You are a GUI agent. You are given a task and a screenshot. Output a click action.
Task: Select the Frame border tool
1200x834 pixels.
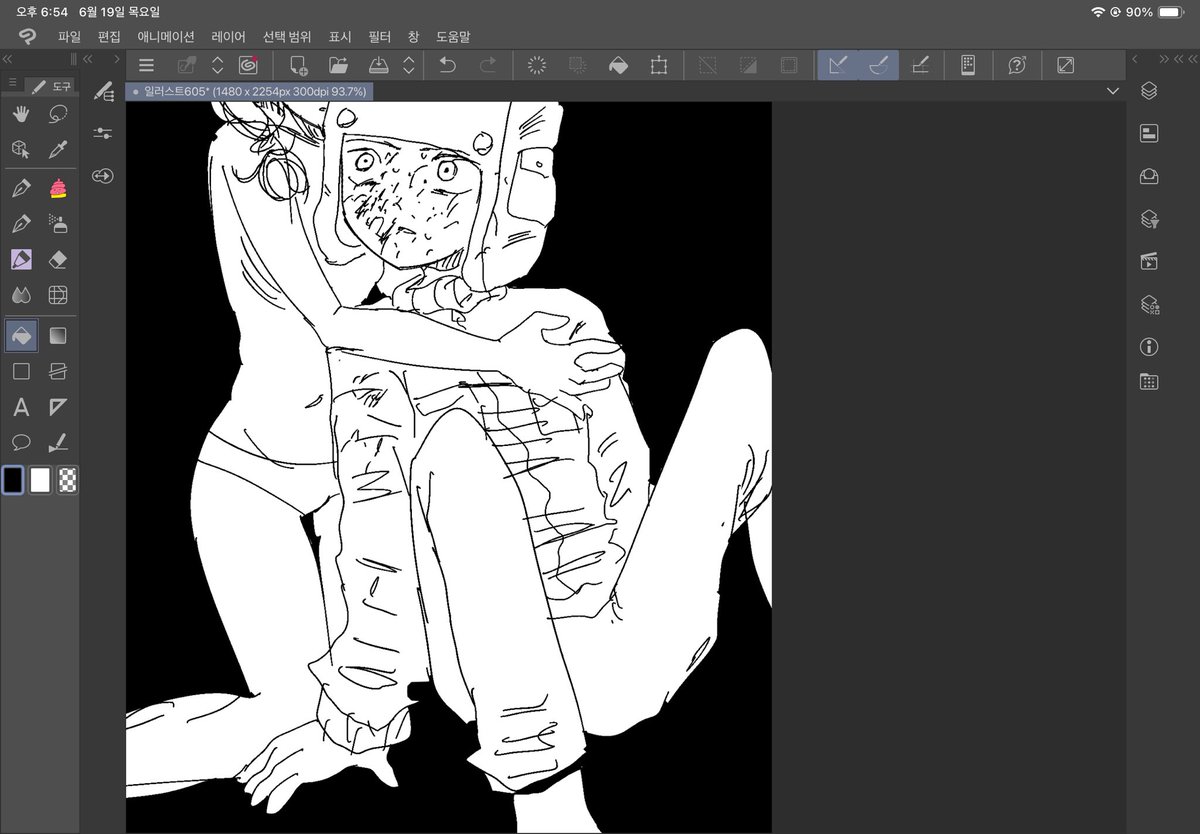pyautogui.click(x=58, y=371)
